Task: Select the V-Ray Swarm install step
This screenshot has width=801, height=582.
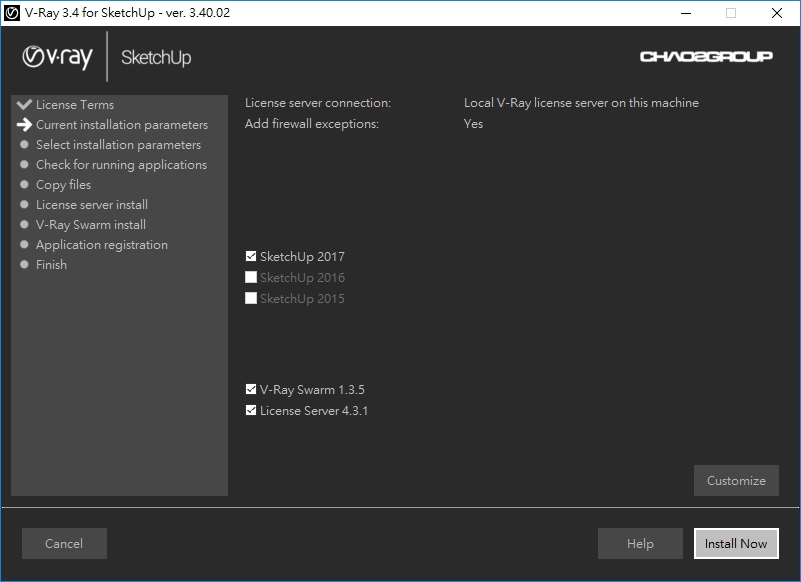Action: pos(90,224)
